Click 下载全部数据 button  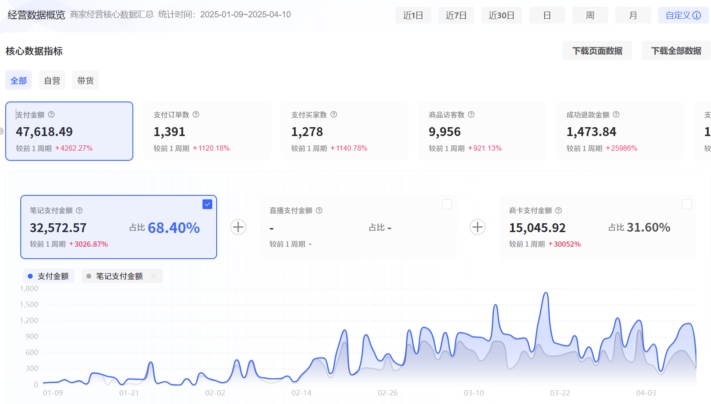tap(676, 51)
